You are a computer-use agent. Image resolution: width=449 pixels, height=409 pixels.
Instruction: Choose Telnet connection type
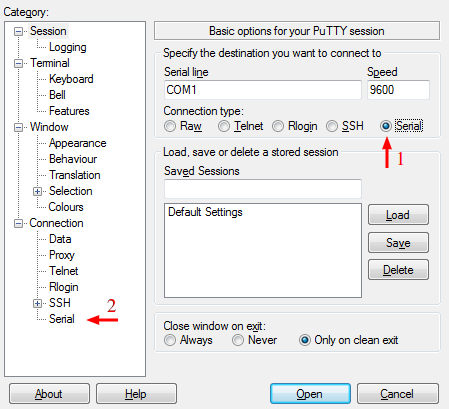pyautogui.click(x=224, y=126)
